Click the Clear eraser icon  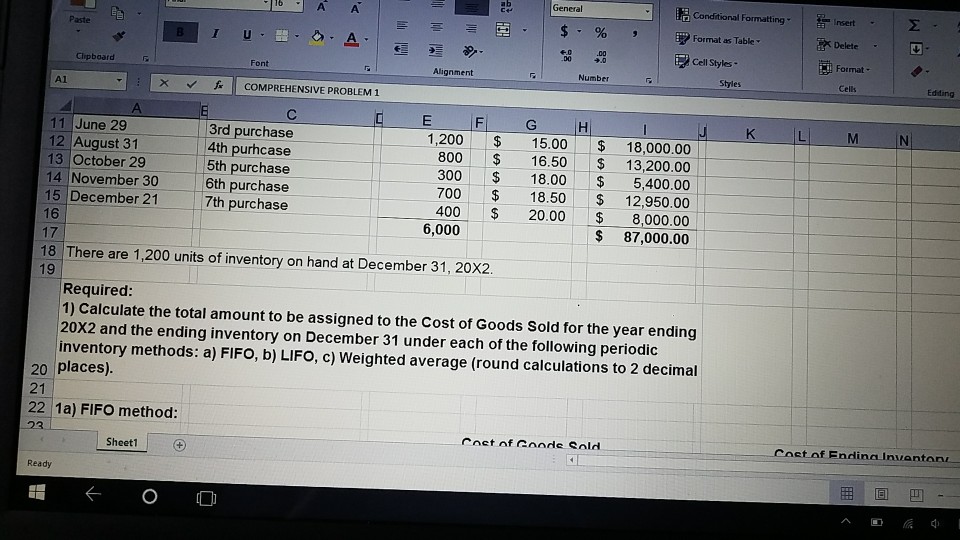(917, 71)
